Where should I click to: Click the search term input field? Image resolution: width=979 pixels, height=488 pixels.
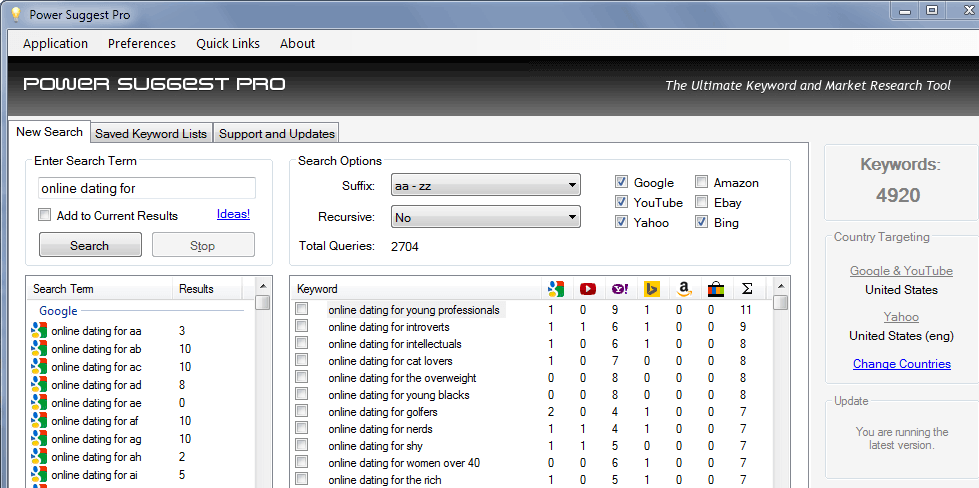(147, 188)
